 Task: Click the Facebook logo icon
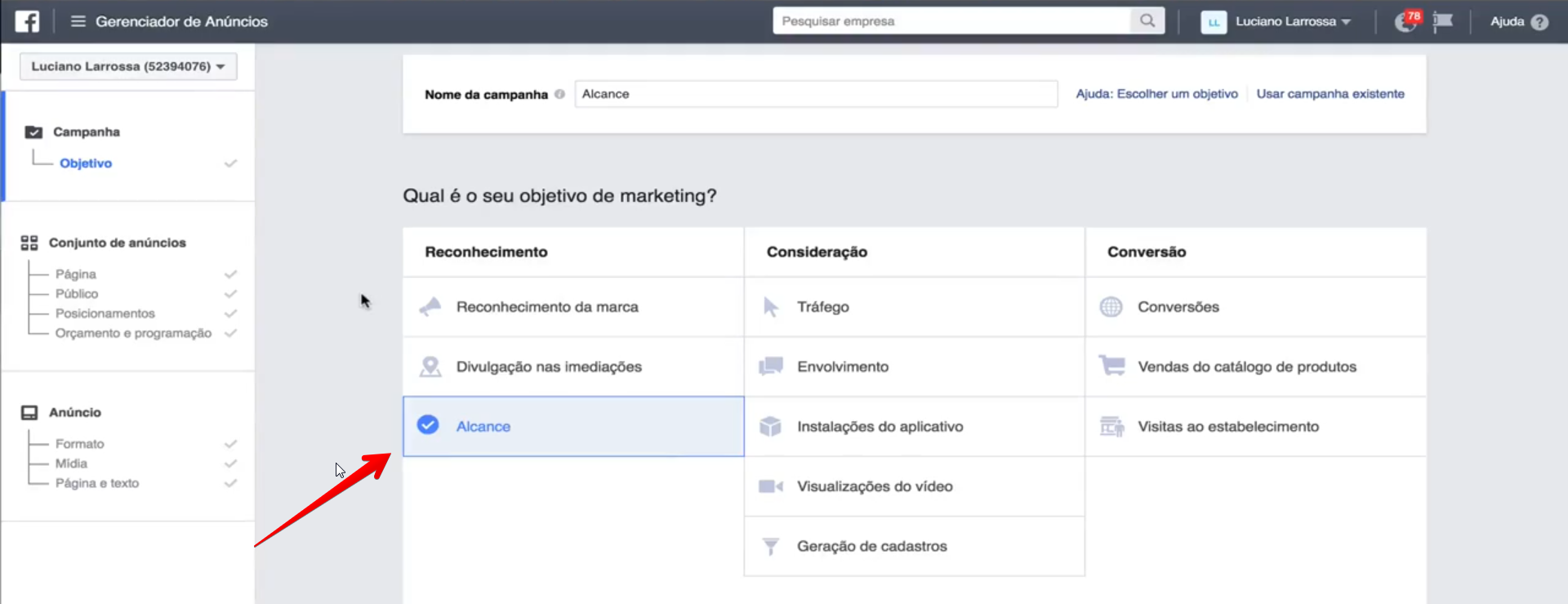(27, 21)
